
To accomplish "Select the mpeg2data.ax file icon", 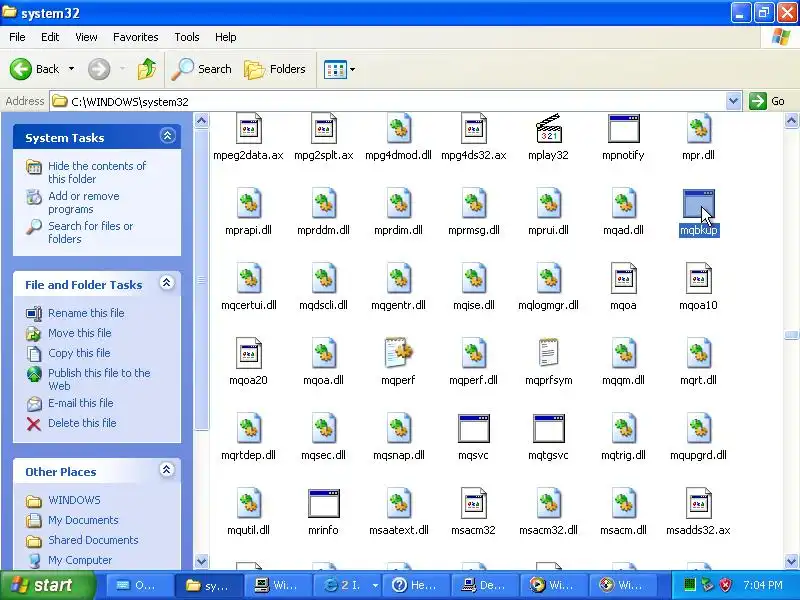I will [x=248, y=129].
